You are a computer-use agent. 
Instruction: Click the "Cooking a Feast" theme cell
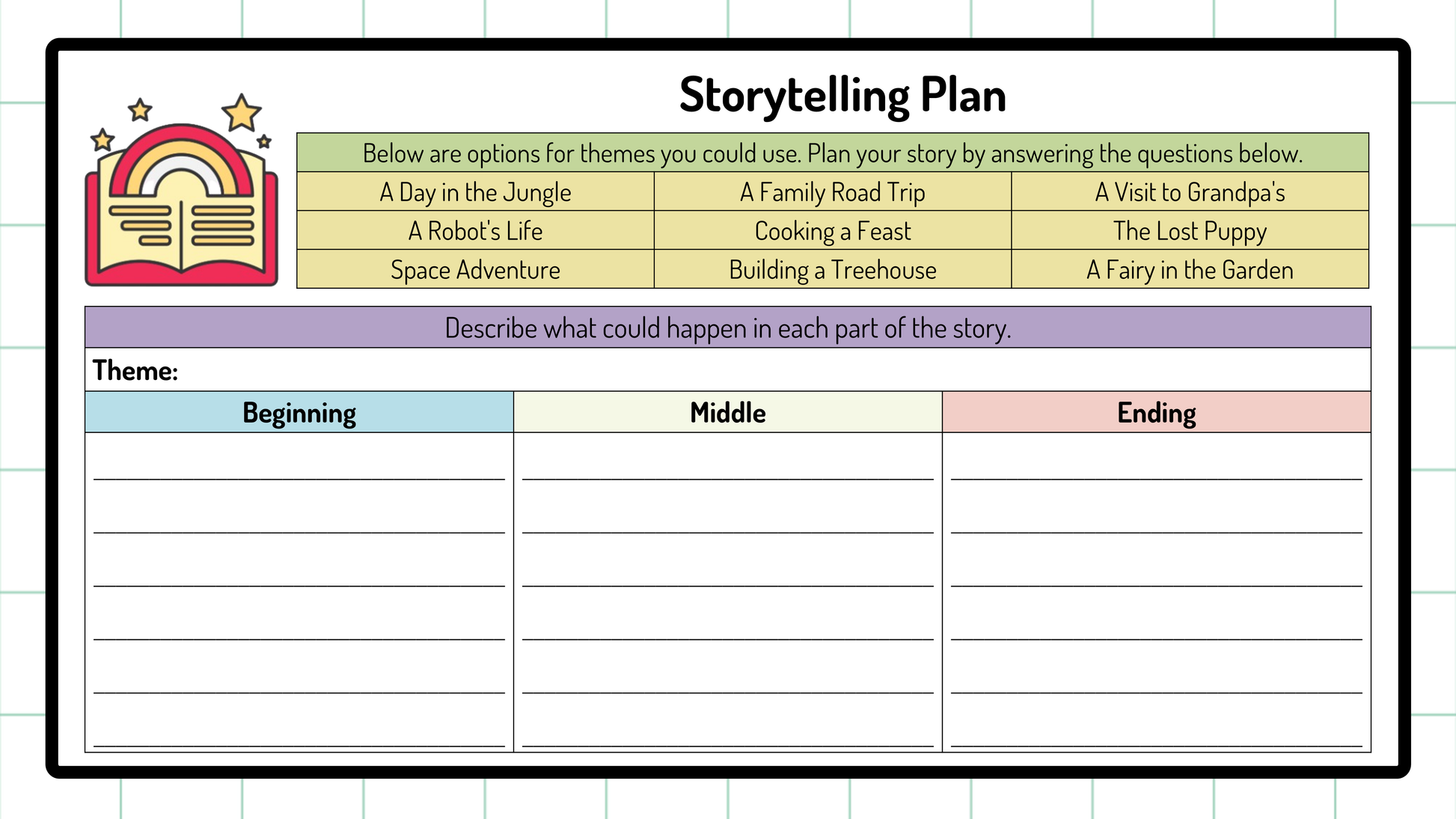832,231
